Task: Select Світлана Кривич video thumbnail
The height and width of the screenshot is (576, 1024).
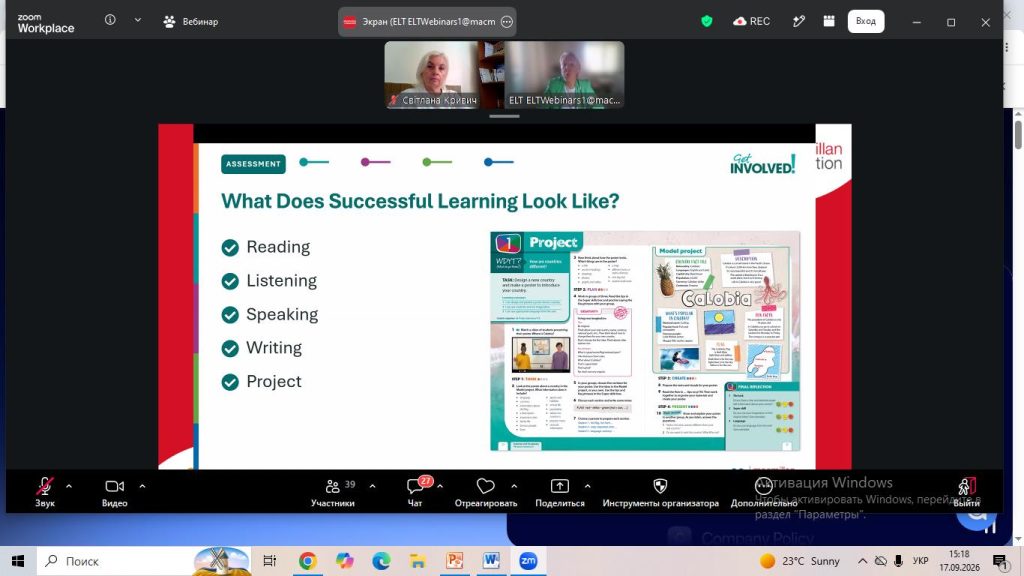Action: (x=432, y=74)
